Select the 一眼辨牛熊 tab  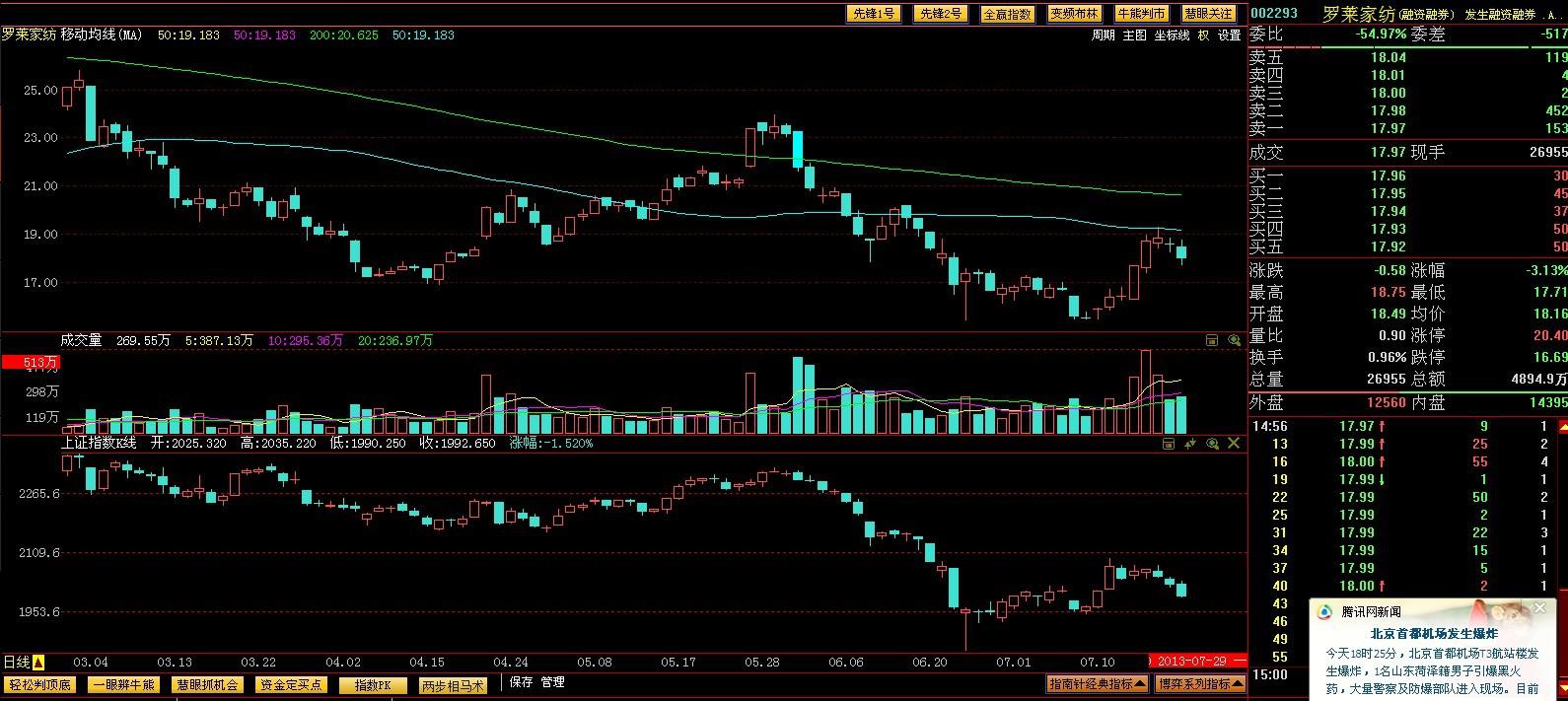point(124,685)
